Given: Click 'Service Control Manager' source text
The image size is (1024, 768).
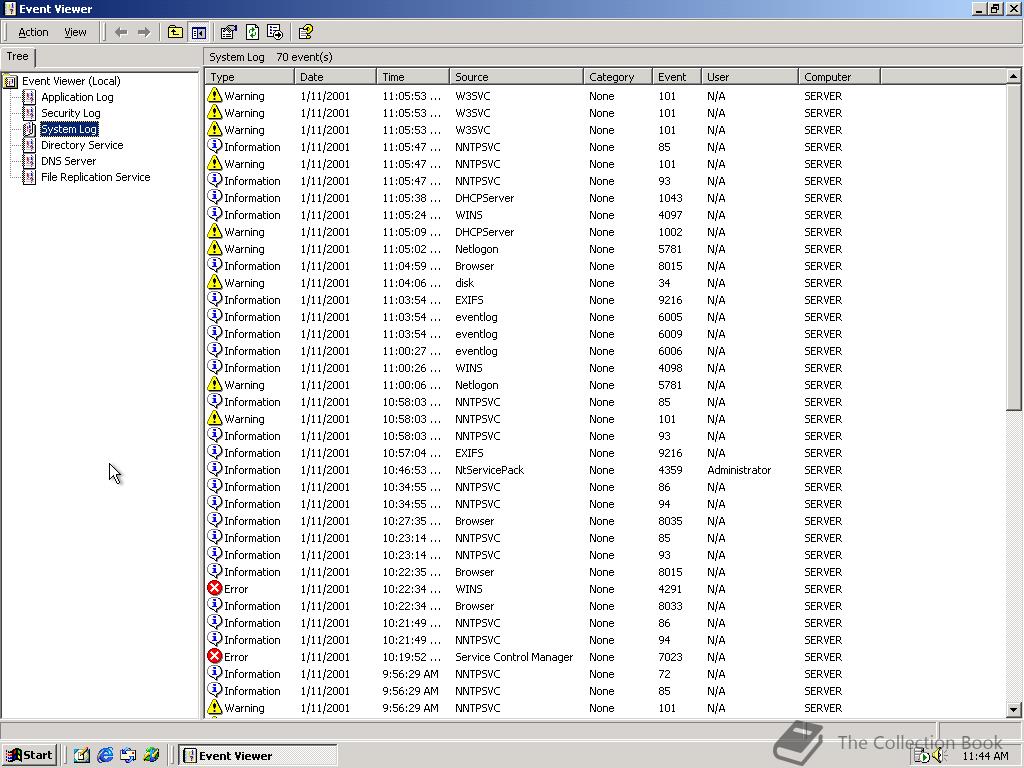Looking at the screenshot, I should (514, 657).
